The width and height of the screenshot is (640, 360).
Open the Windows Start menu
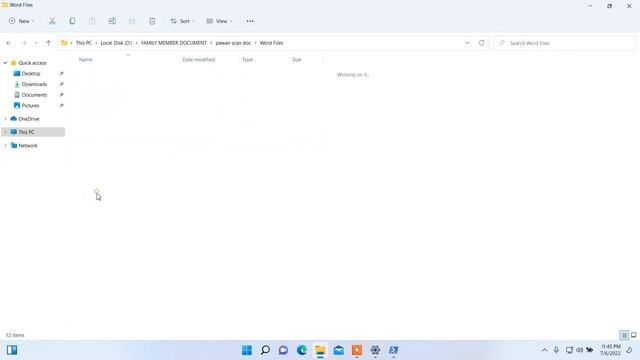click(x=247, y=350)
